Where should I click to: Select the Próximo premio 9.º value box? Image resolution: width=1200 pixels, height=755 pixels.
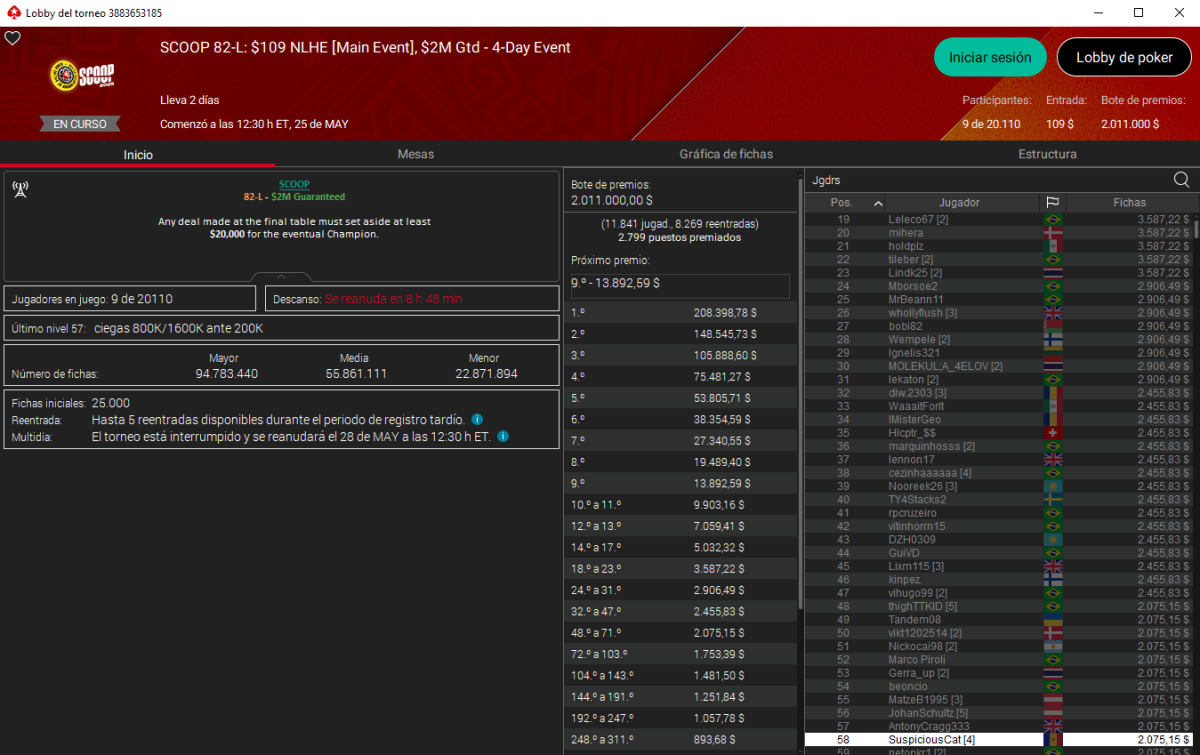point(680,284)
